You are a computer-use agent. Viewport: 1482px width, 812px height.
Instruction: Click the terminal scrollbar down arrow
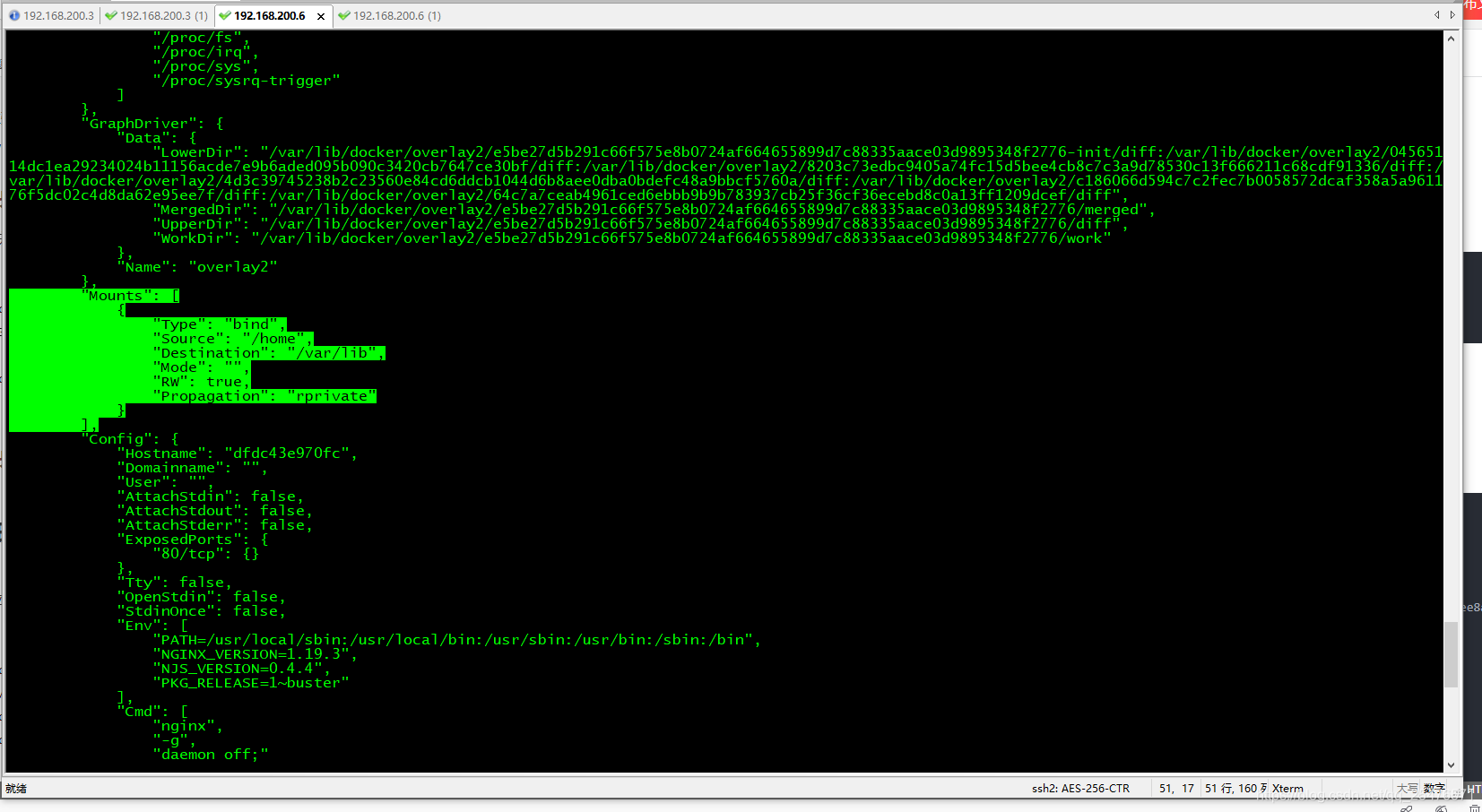tap(1451, 765)
